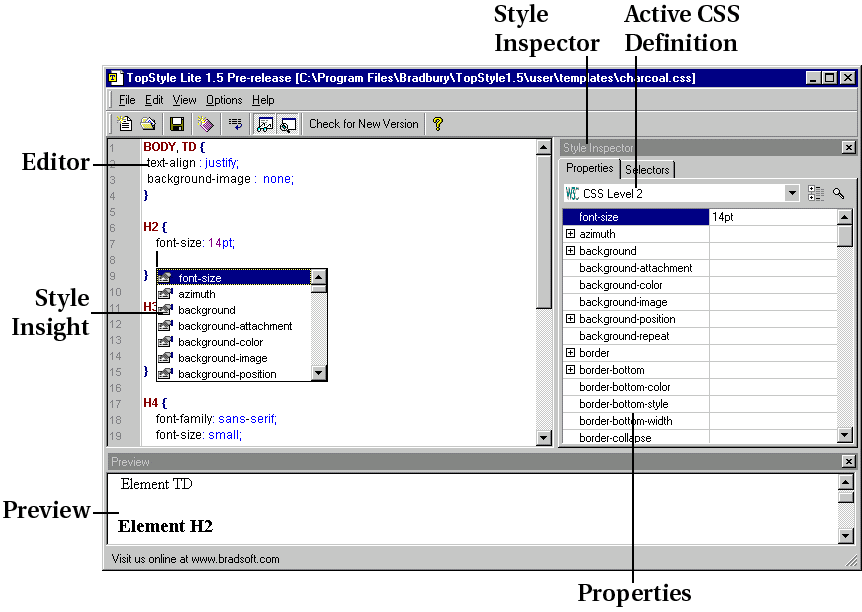Viewport: 862px width, 612px height.
Task: Switch to the Selectors tab
Action: [647, 170]
